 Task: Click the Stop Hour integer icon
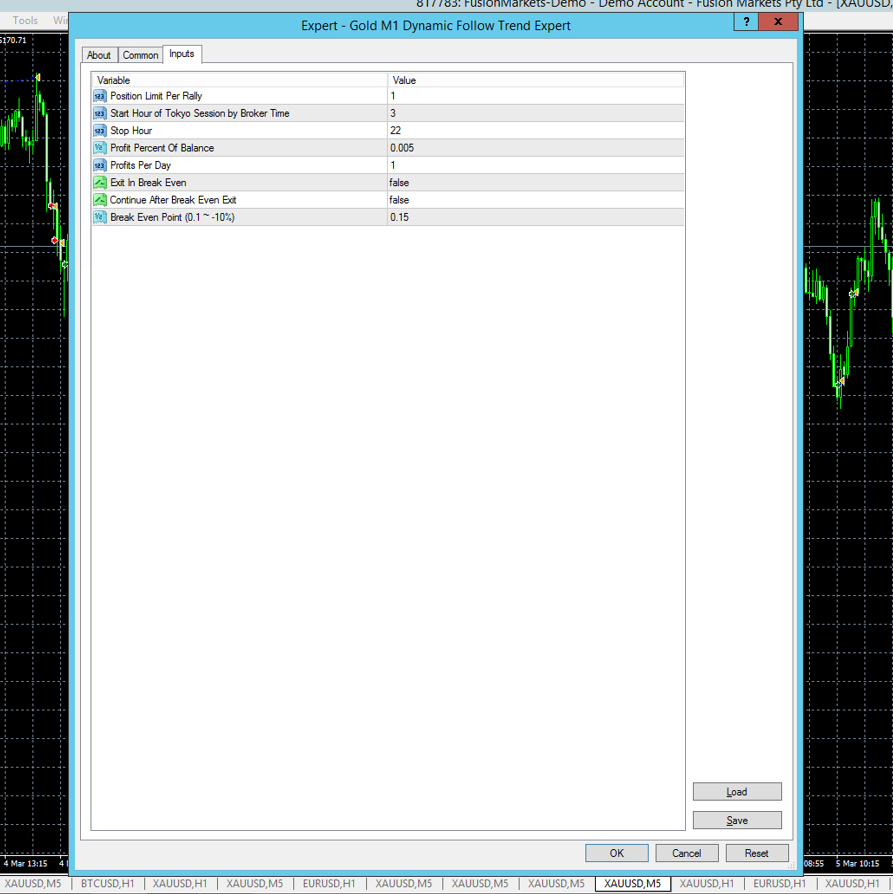[100, 131]
